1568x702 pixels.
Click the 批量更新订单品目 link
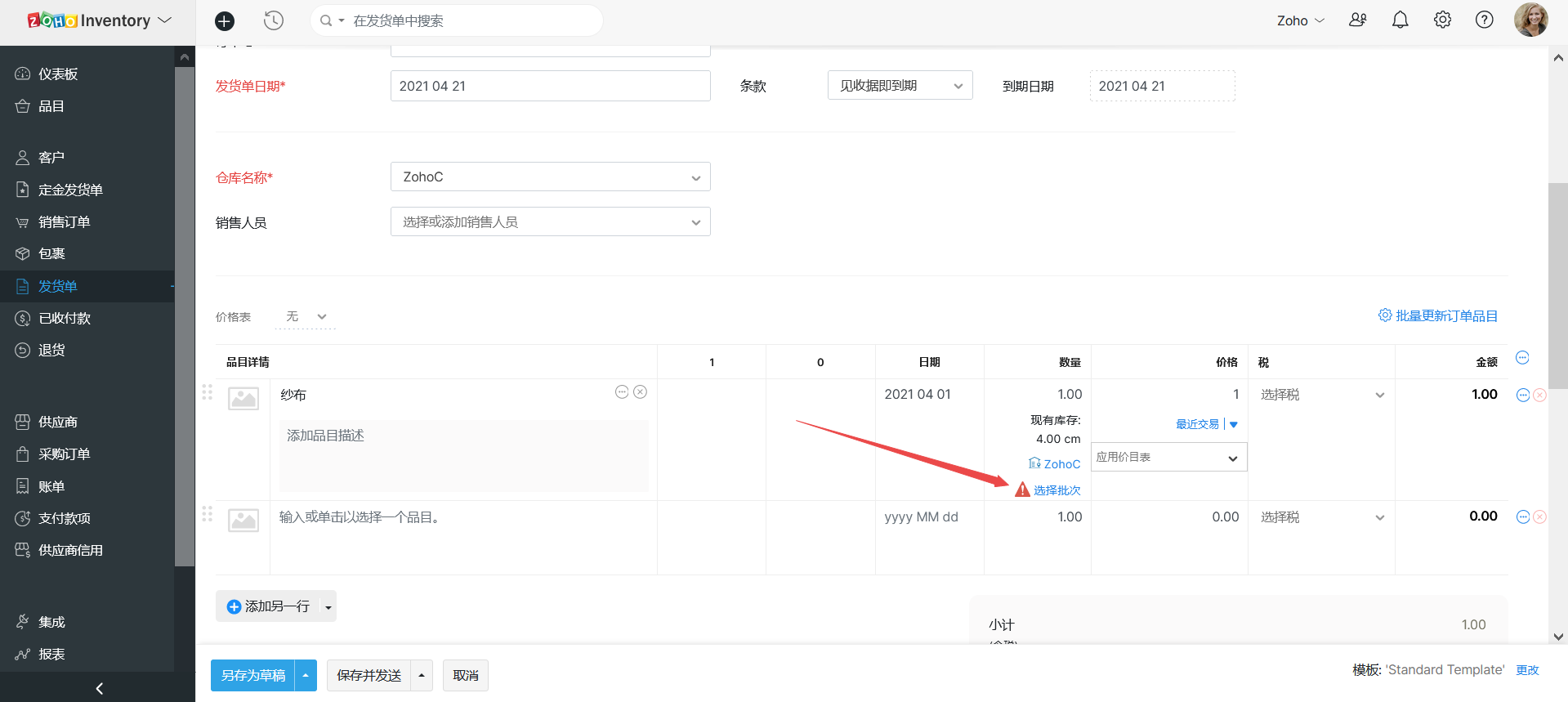click(x=1445, y=316)
